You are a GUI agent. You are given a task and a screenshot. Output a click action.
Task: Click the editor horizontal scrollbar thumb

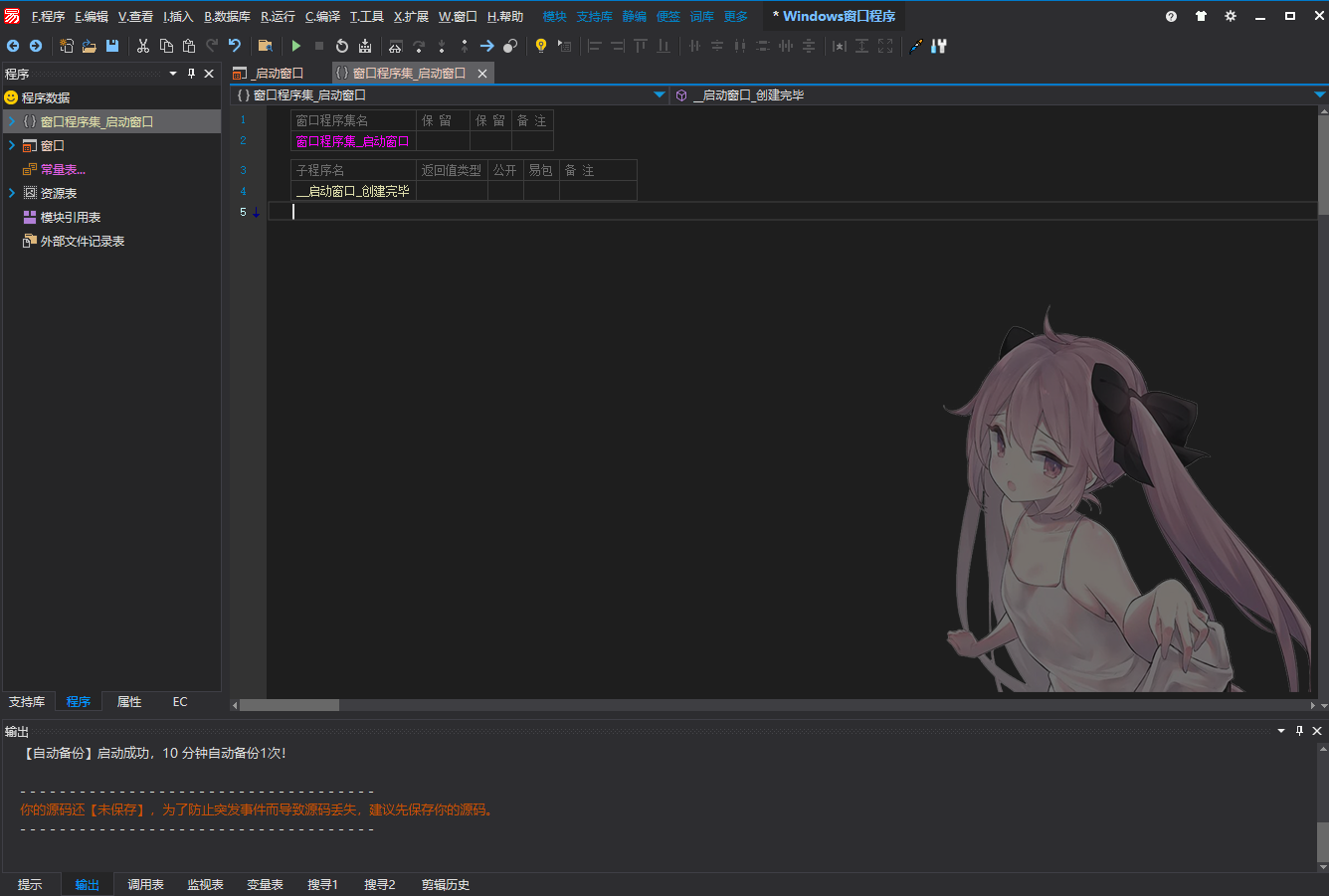point(289,705)
